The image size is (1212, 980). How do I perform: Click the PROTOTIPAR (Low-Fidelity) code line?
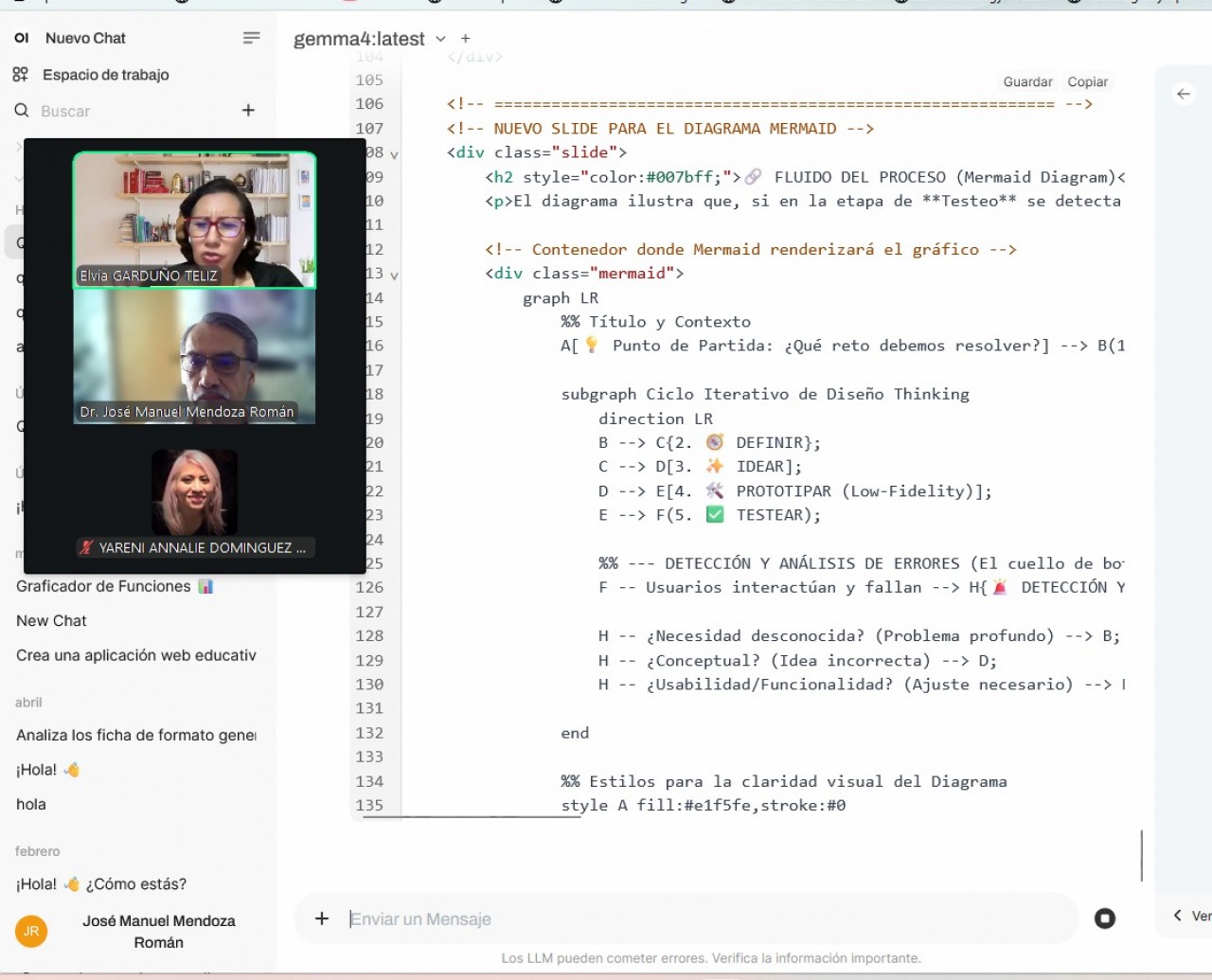click(x=795, y=491)
